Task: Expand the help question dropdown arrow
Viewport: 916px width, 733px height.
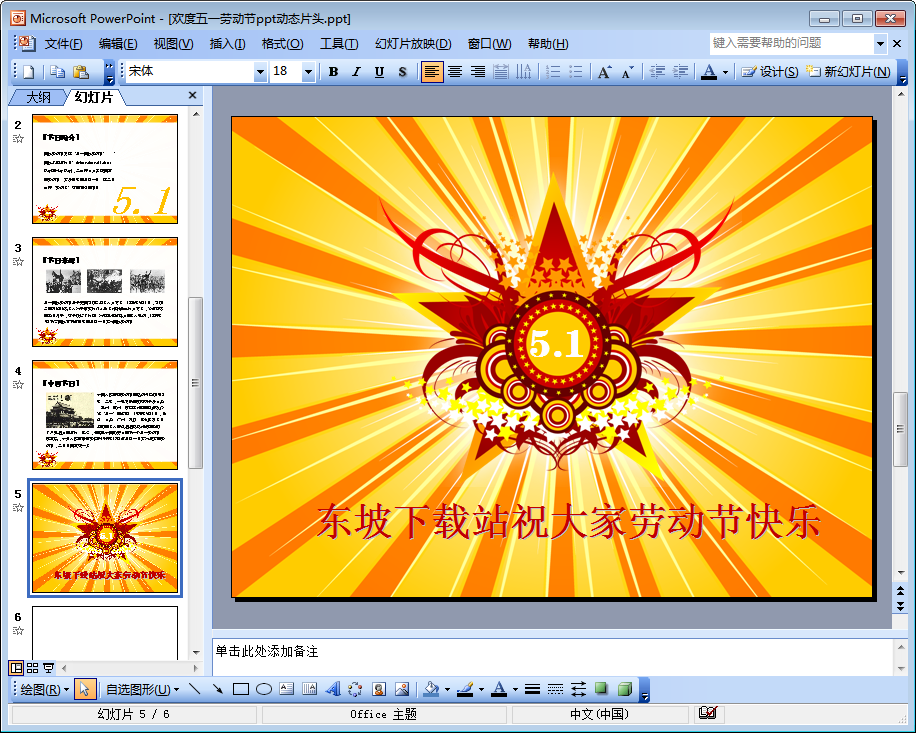Action: coord(880,44)
